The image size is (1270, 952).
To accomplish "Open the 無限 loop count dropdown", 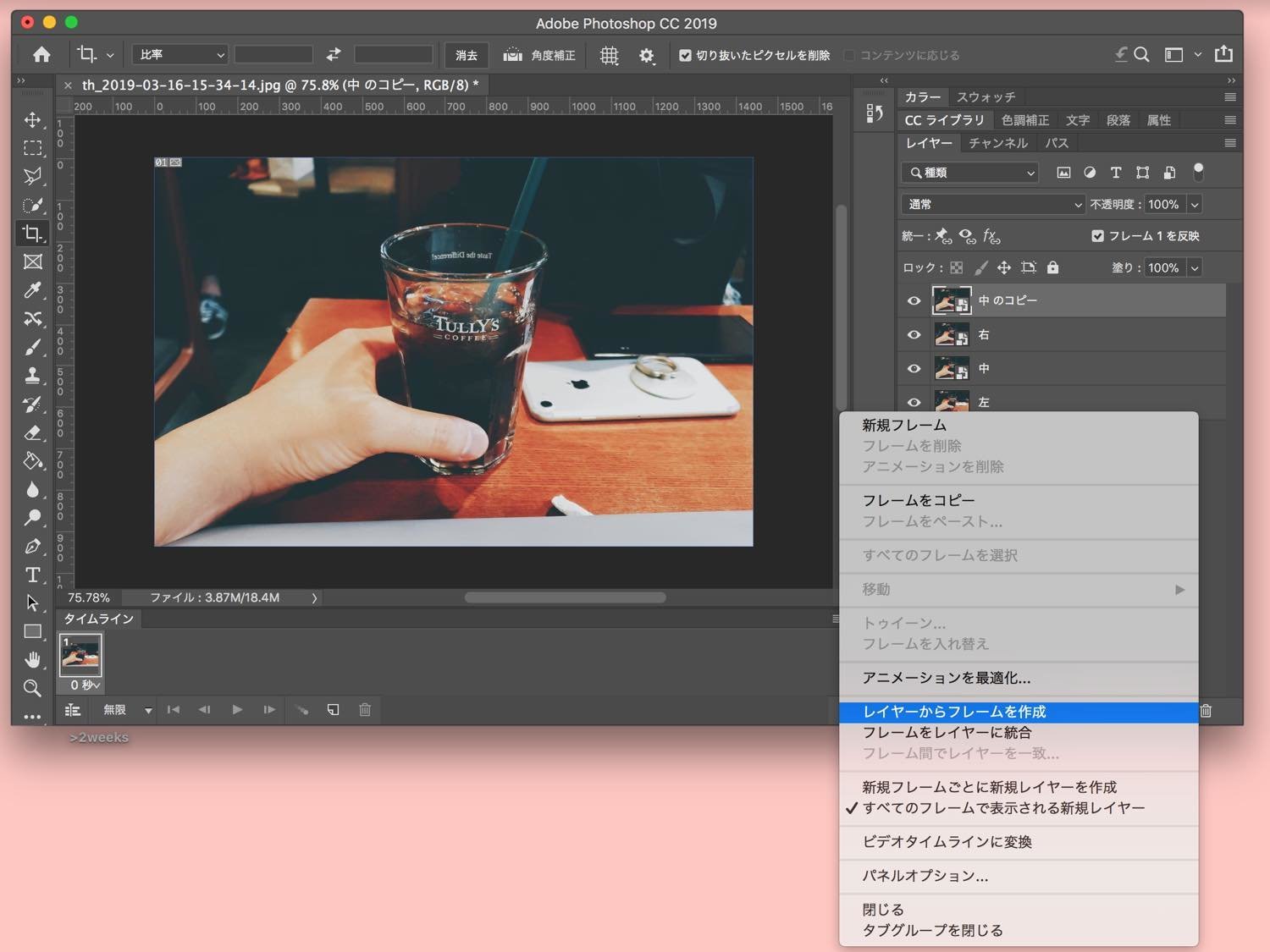I will point(127,710).
